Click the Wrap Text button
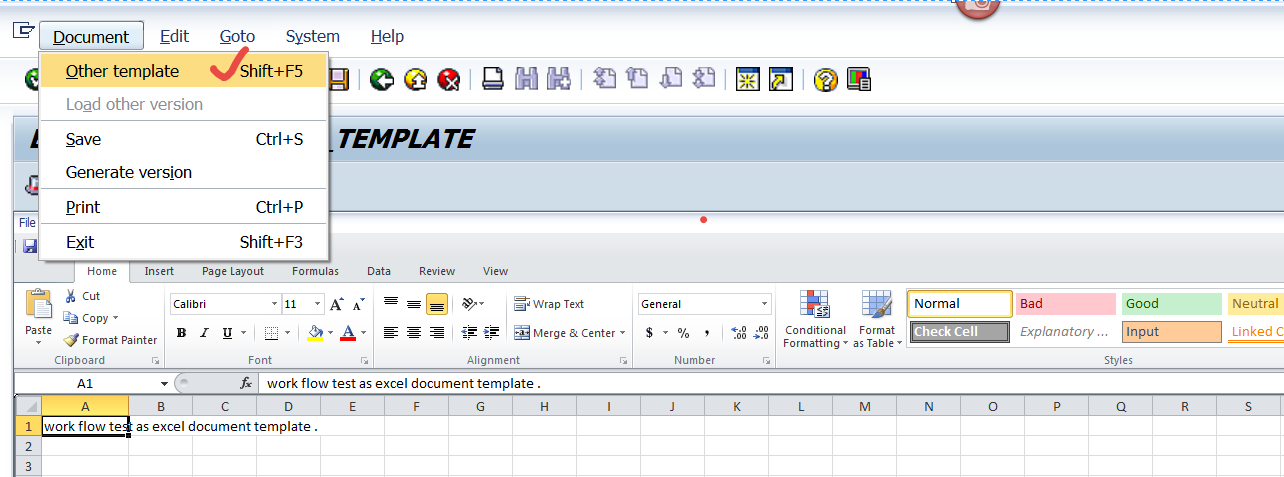Viewport: 1284px width, 477px height. tap(549, 304)
